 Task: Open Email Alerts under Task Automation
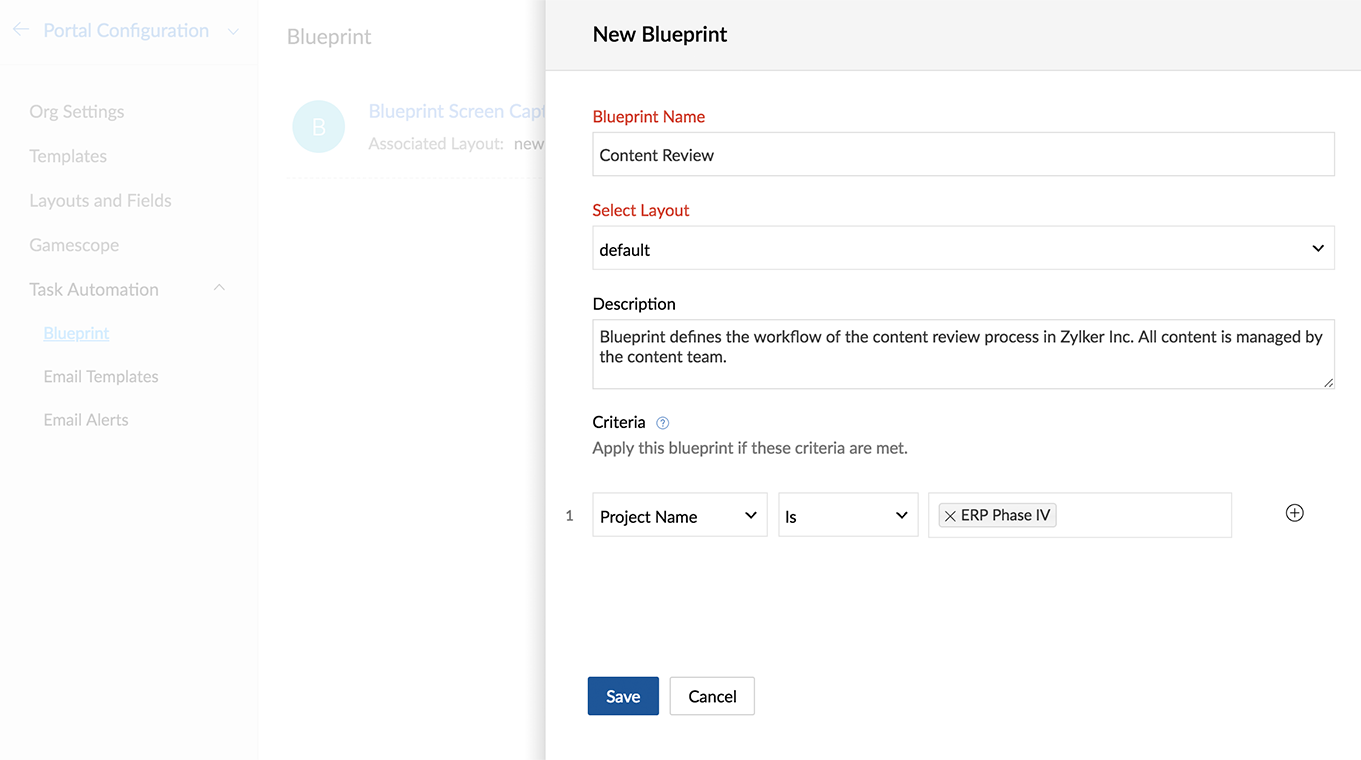click(86, 420)
